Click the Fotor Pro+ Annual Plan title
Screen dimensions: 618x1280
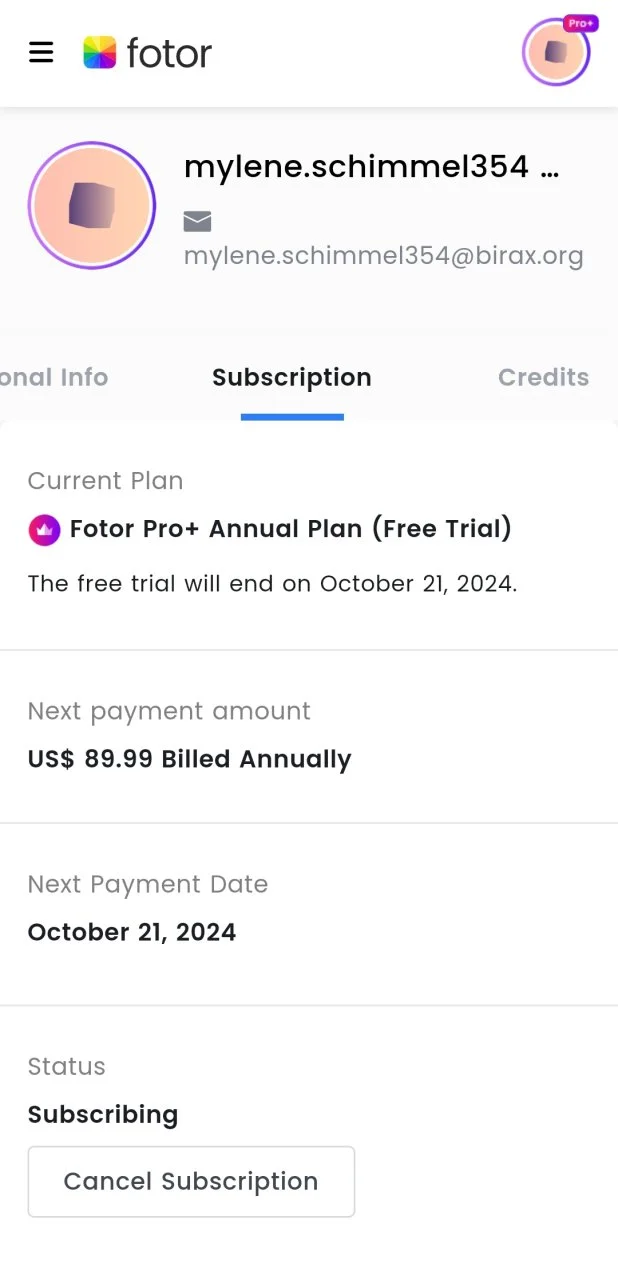point(290,529)
